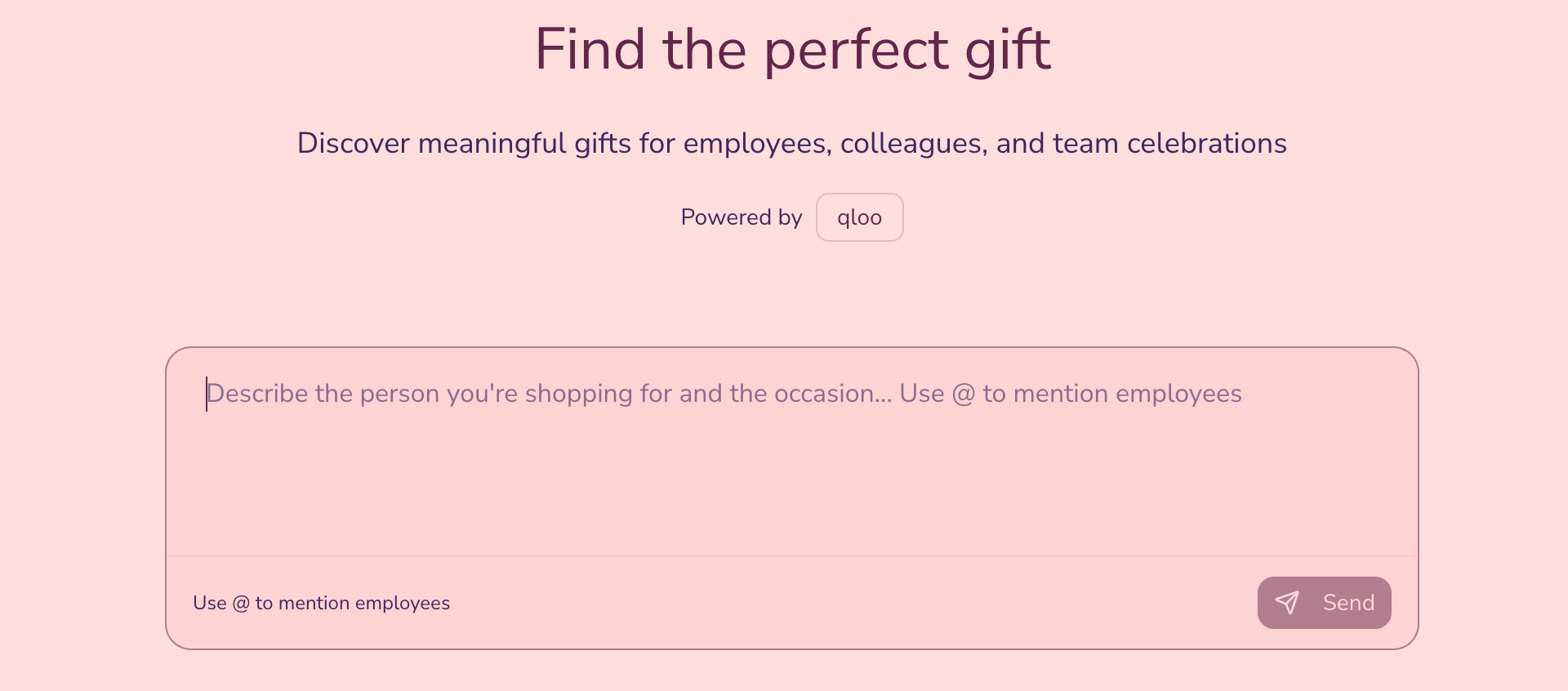Click the "Powered by" label

[741, 217]
